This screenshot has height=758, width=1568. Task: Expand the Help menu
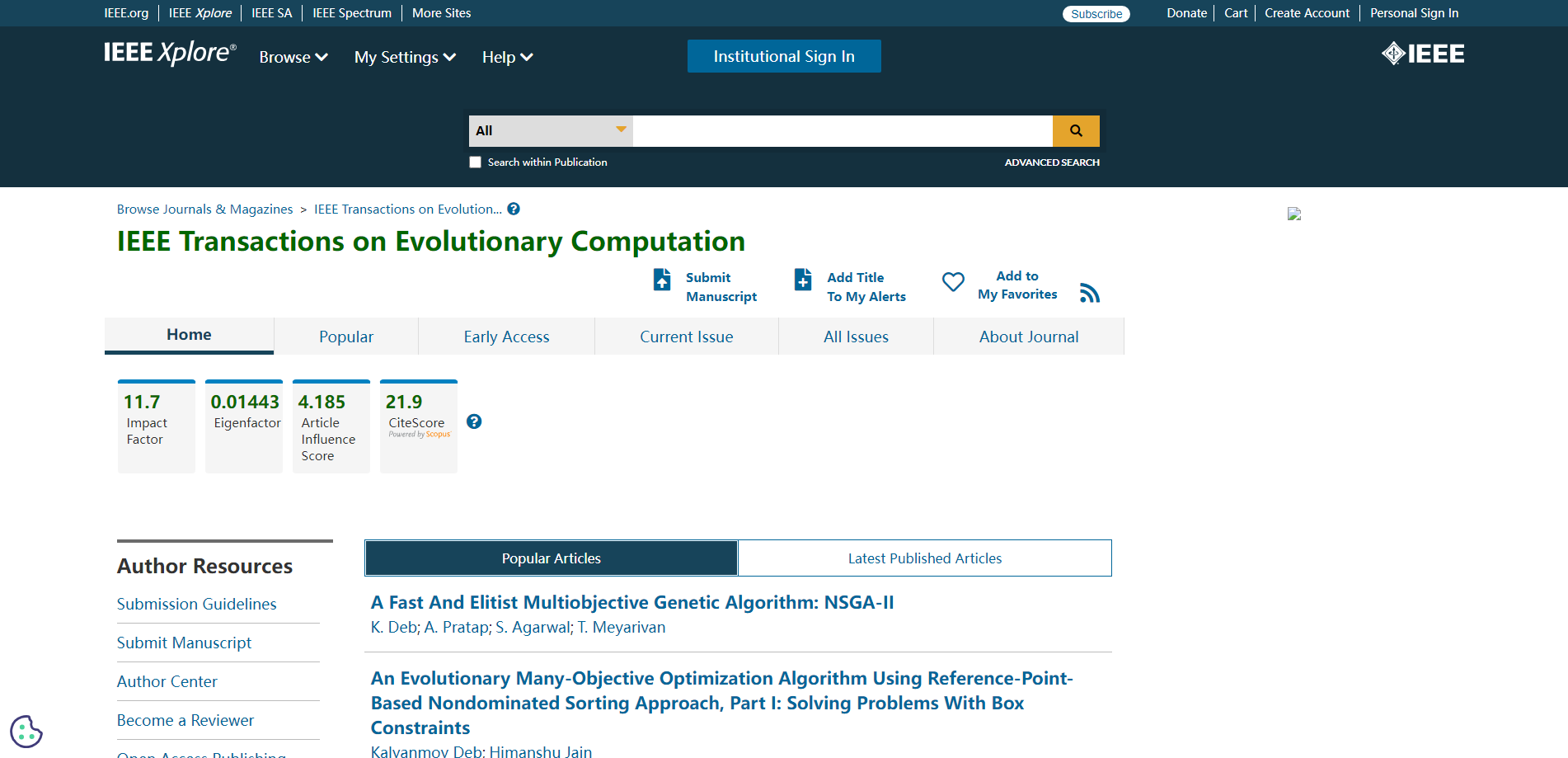click(507, 57)
